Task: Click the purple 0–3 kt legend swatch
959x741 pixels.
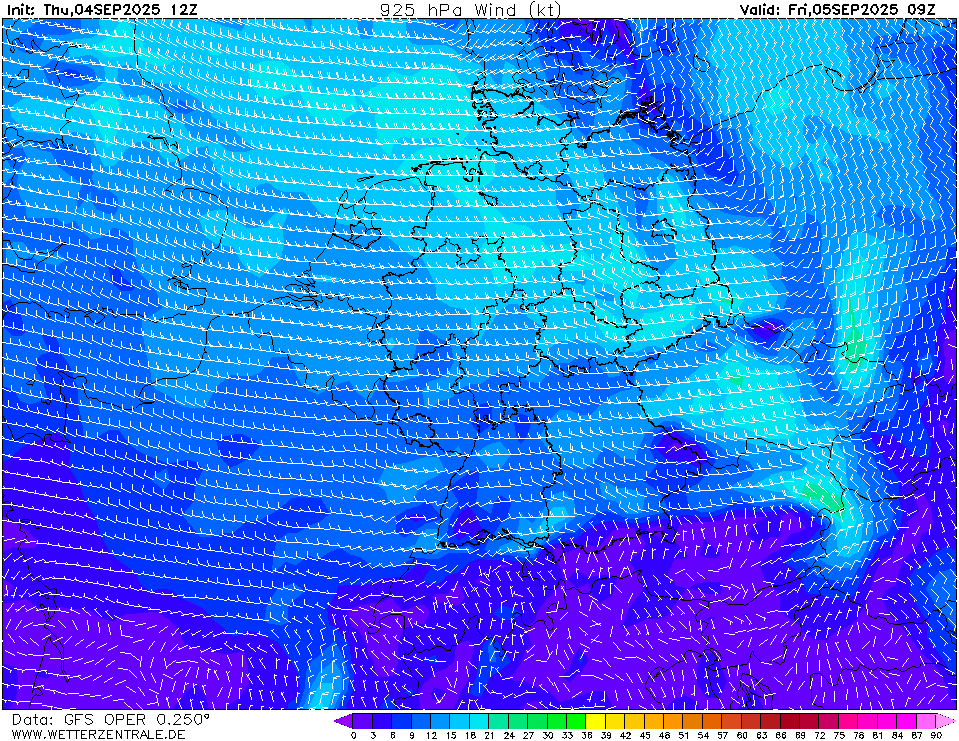Action: pyautogui.click(x=363, y=721)
